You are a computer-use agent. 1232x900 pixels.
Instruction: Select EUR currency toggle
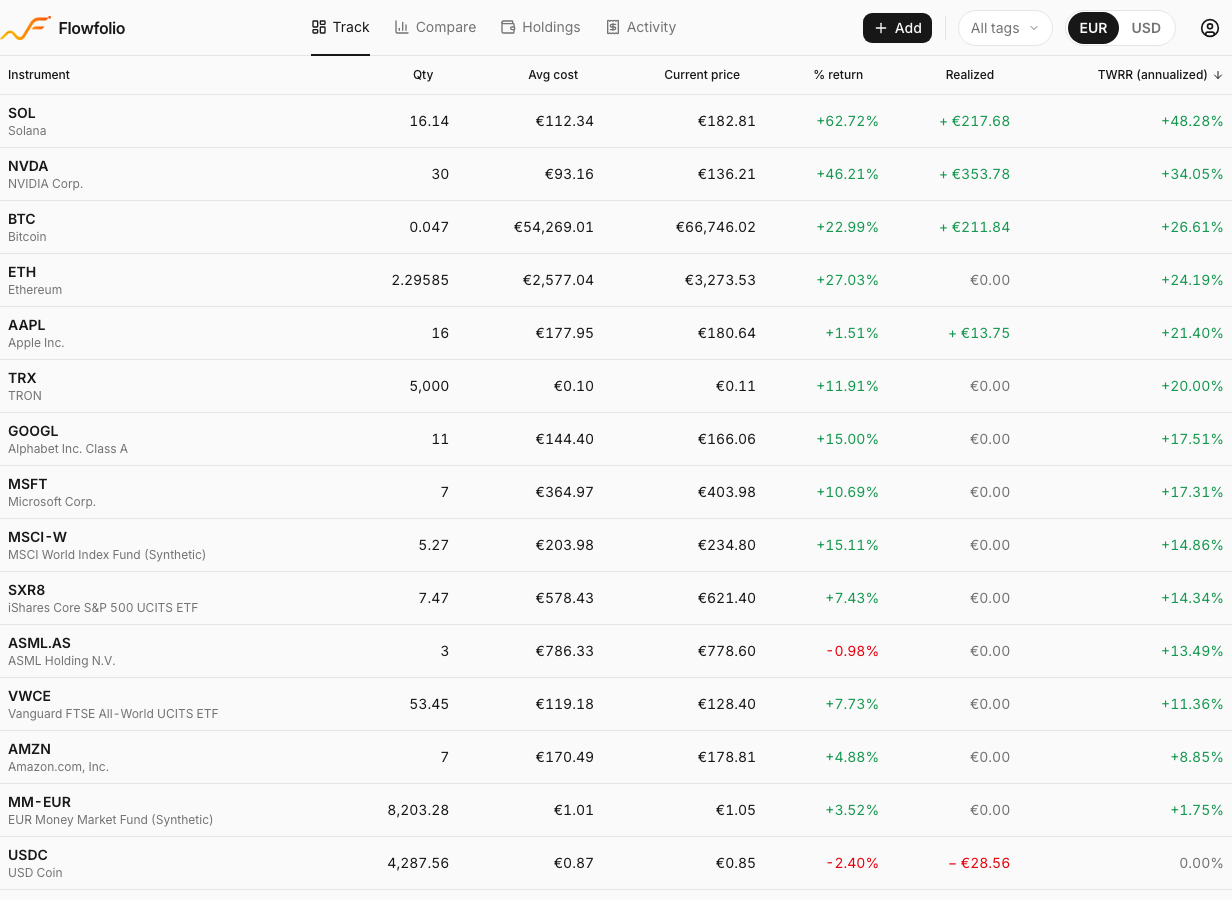(x=1093, y=28)
